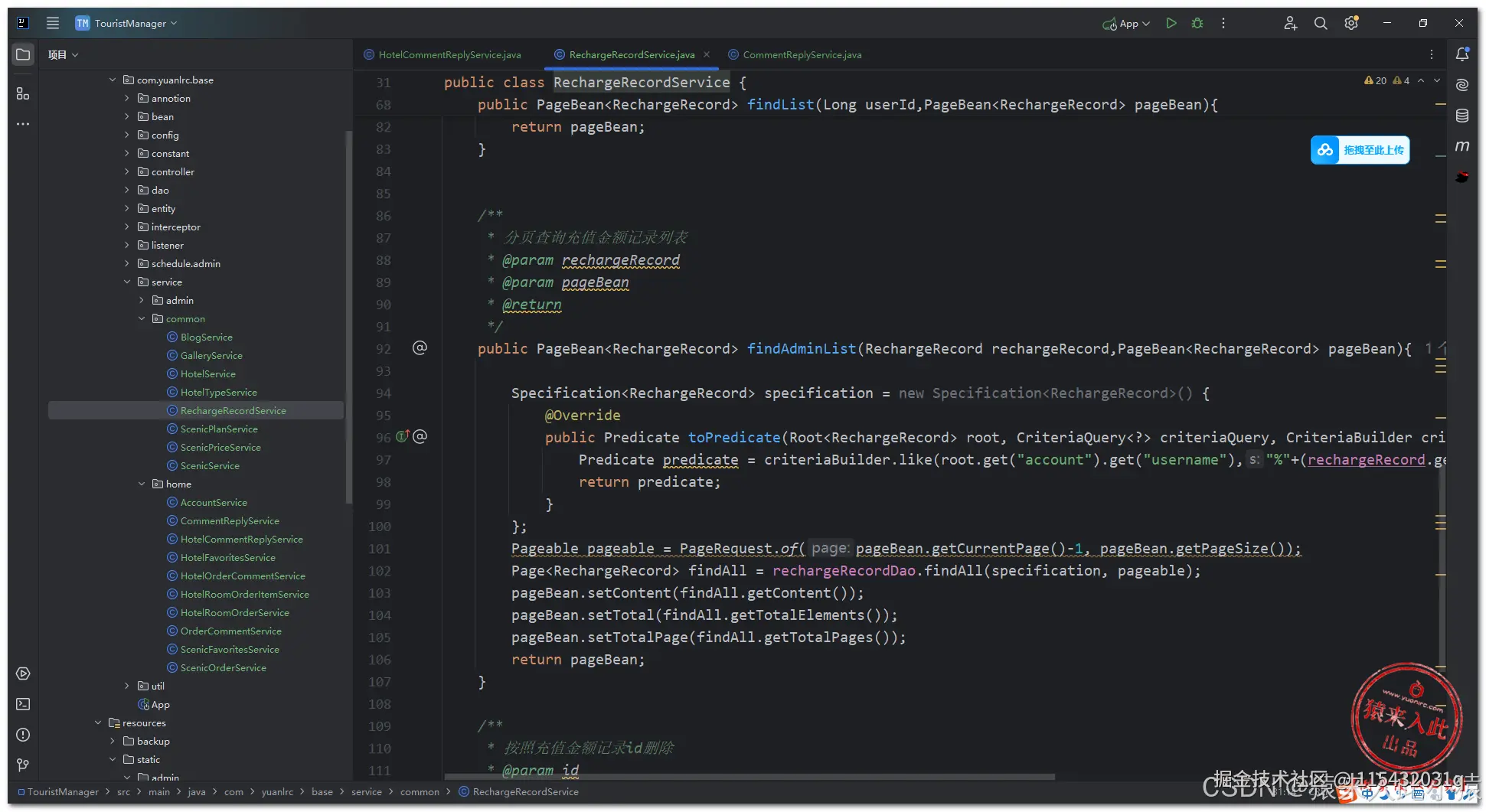Run the App configuration

click(x=1171, y=23)
